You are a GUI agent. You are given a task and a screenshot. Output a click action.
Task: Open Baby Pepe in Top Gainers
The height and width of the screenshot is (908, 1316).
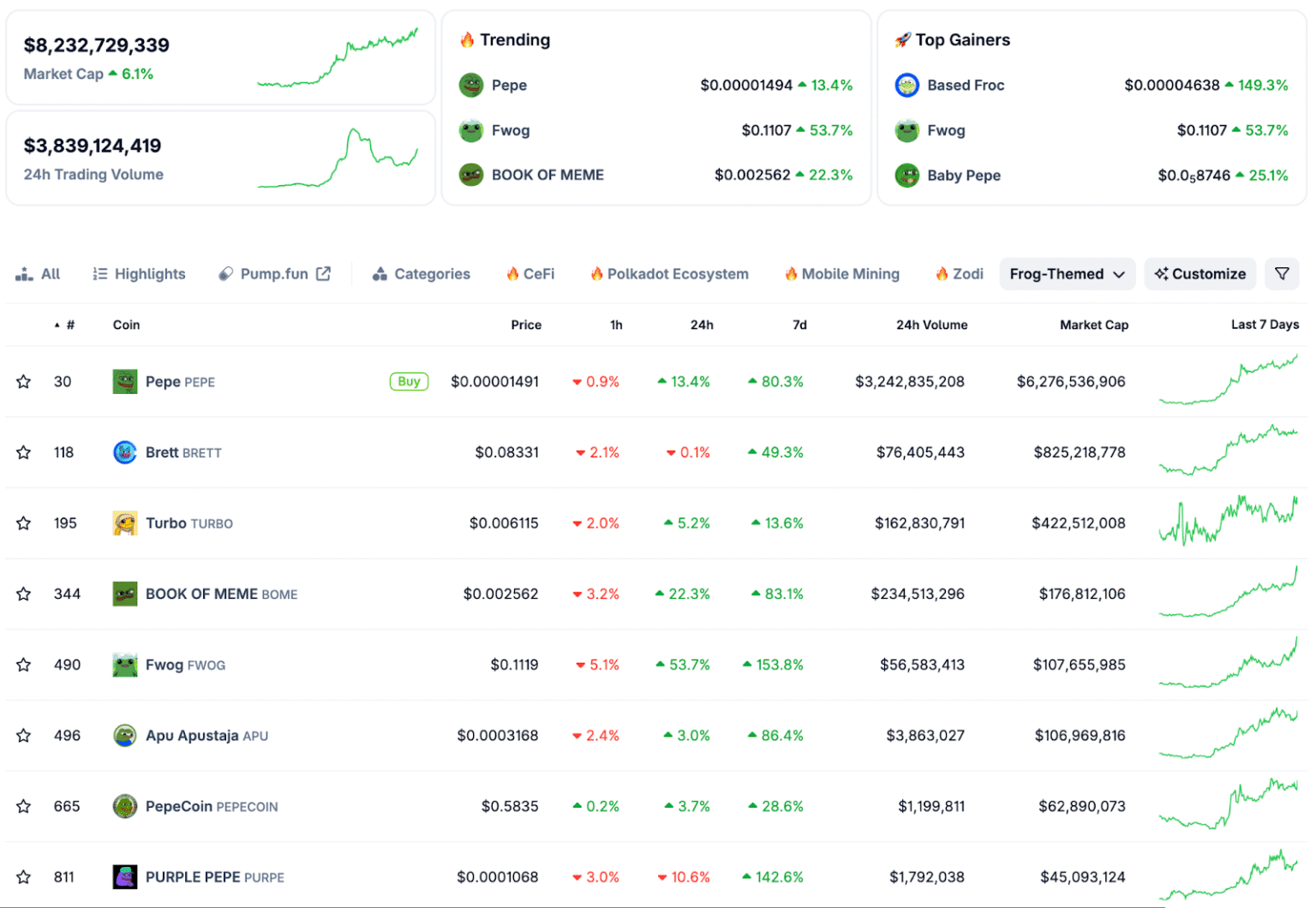pyautogui.click(x=964, y=176)
